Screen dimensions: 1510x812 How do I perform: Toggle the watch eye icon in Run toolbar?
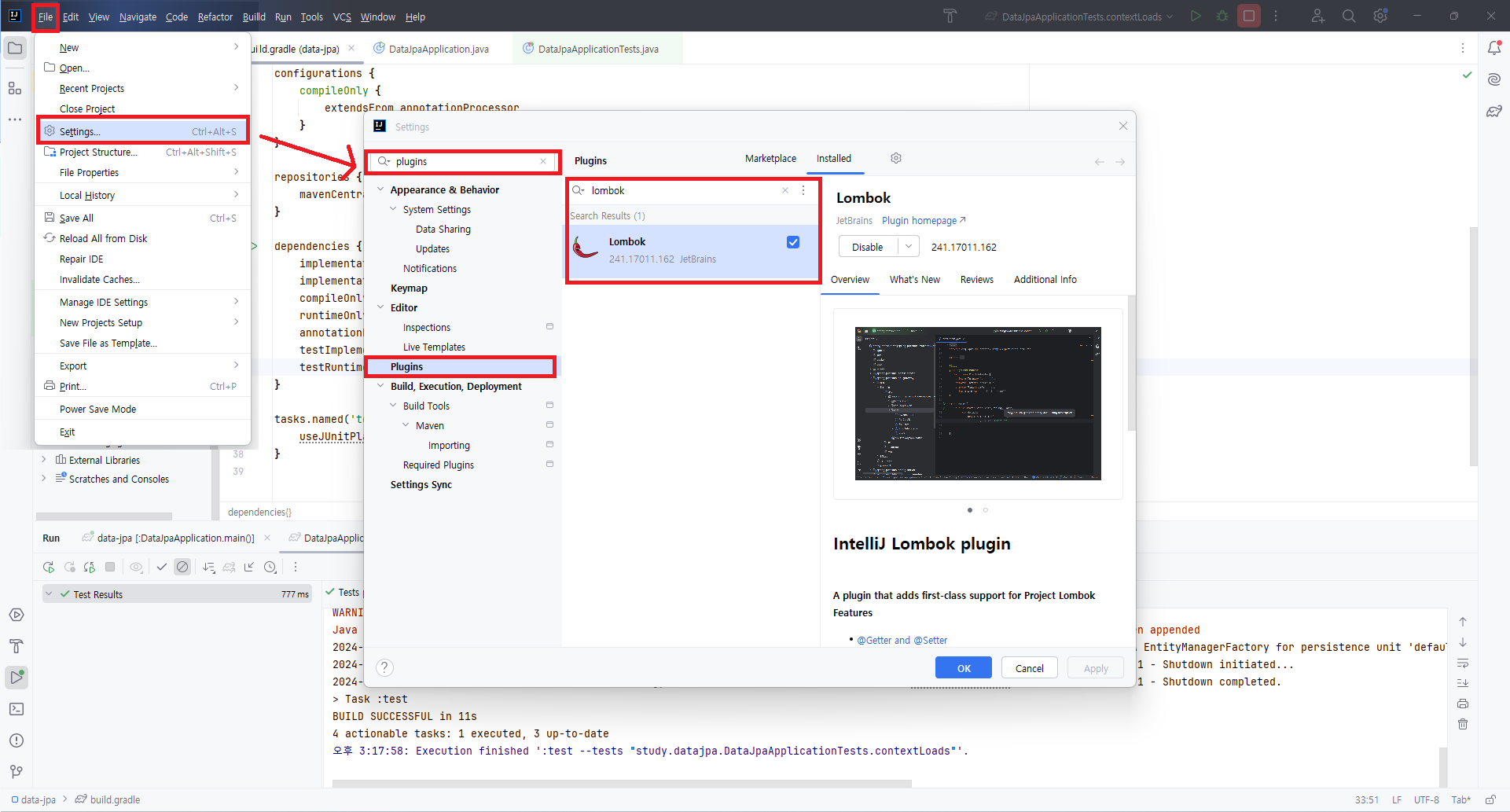(136, 567)
